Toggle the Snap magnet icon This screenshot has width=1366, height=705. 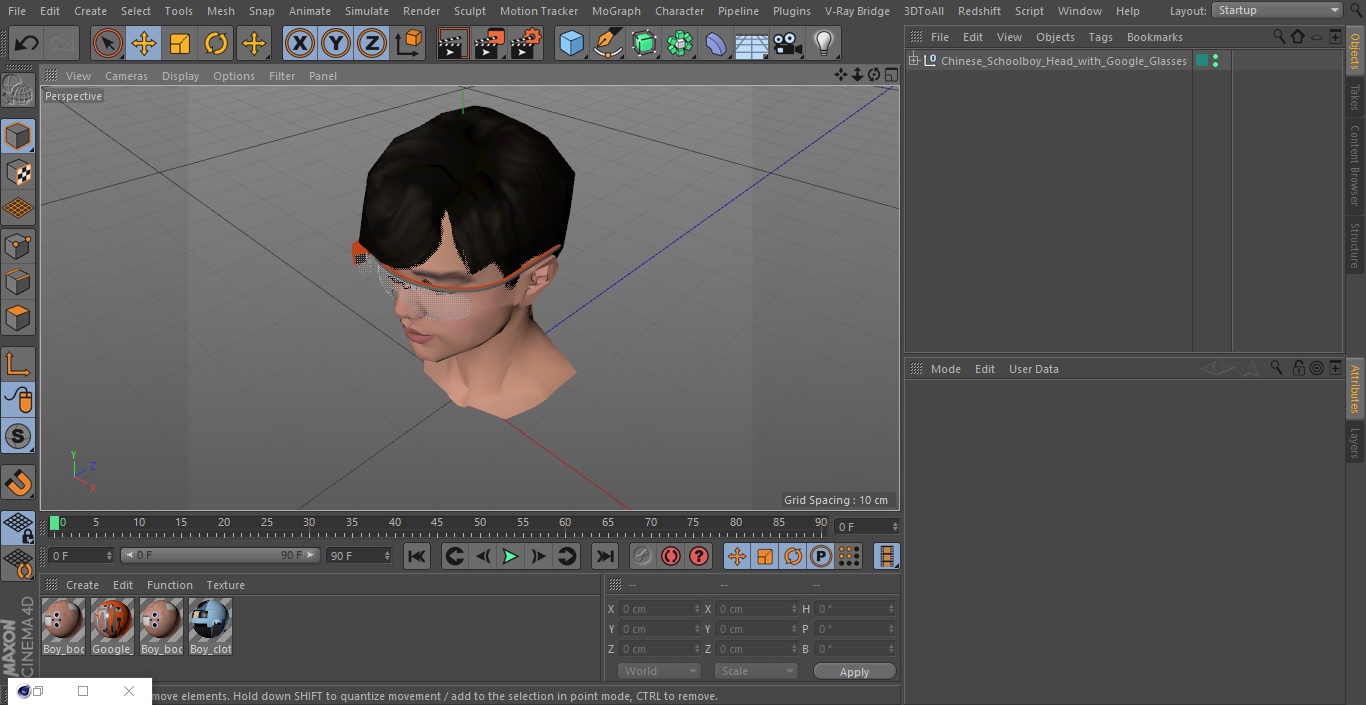18,482
